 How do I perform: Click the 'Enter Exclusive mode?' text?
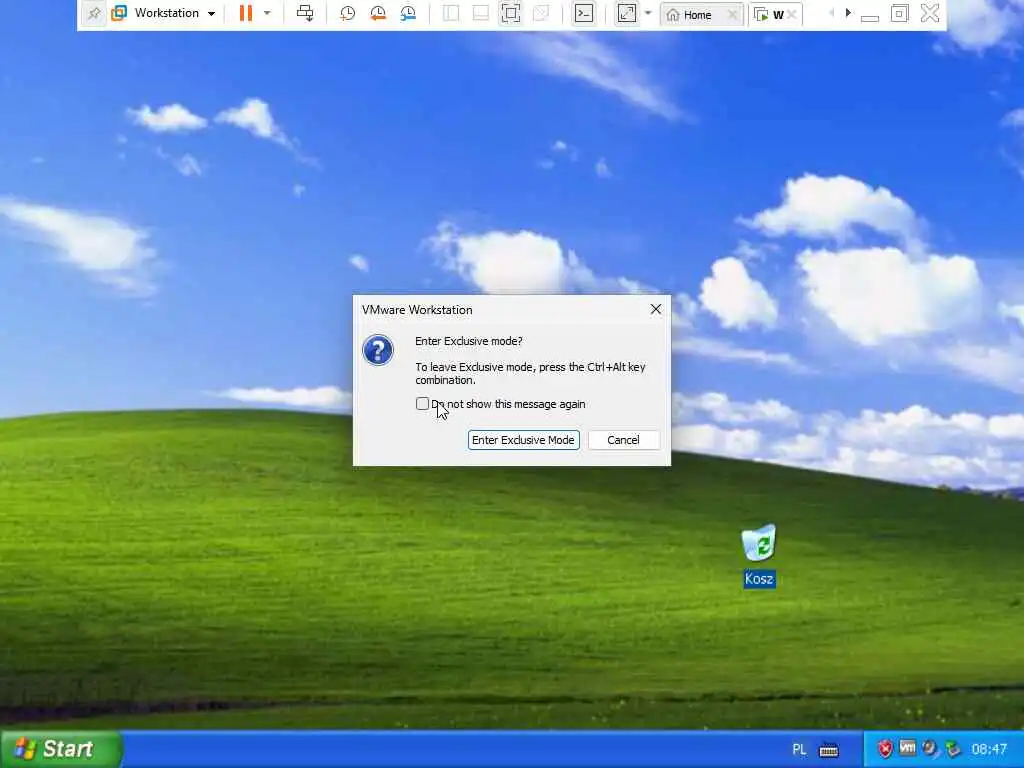pos(469,341)
